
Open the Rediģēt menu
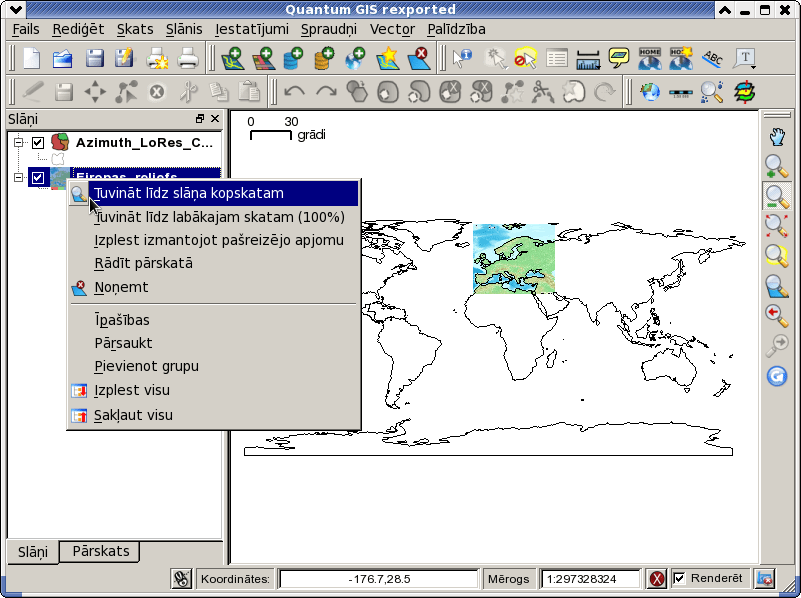[x=78, y=30]
